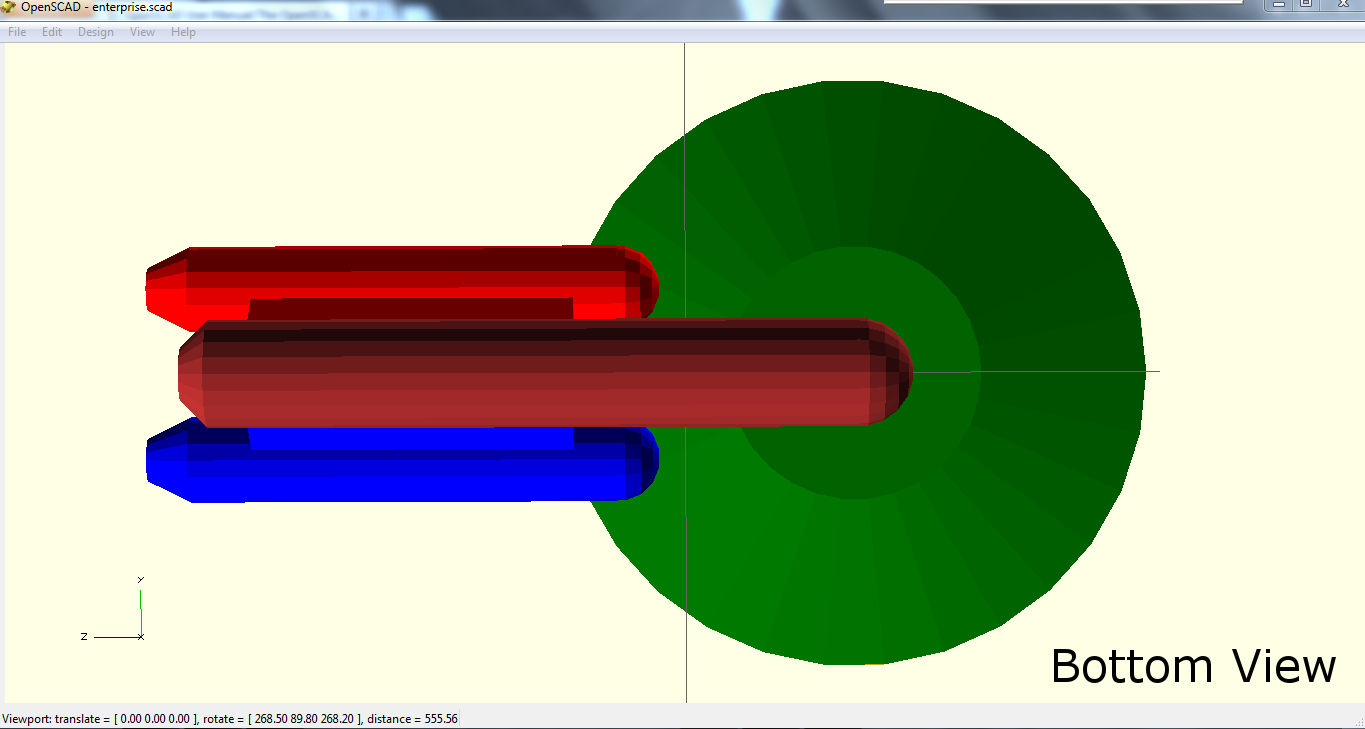Open the Help menu
This screenshot has height=729, width=1365.
tap(182, 31)
